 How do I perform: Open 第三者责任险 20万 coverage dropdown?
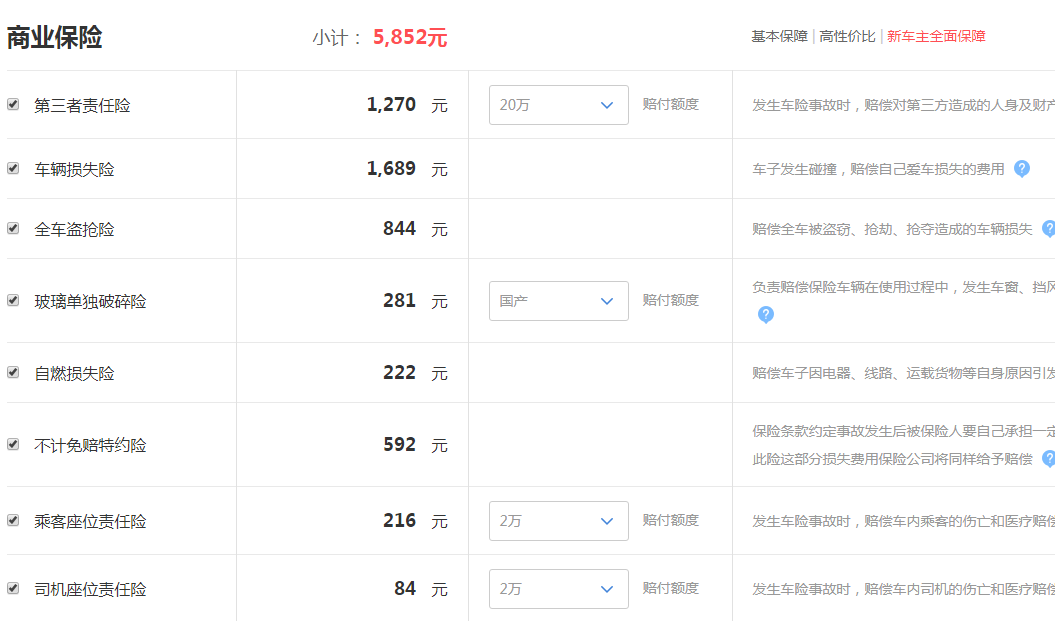point(558,105)
